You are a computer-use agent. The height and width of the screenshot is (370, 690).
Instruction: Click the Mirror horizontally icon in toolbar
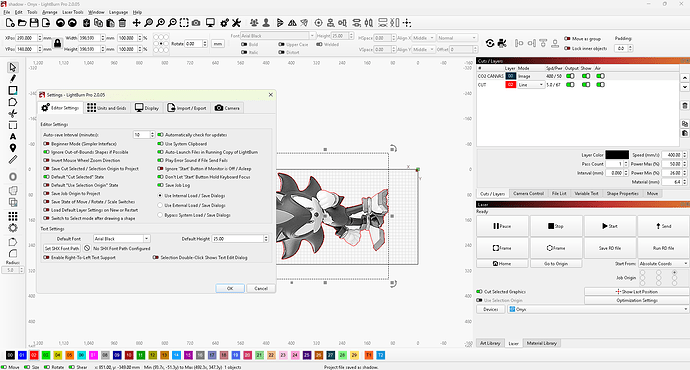click(x=292, y=23)
